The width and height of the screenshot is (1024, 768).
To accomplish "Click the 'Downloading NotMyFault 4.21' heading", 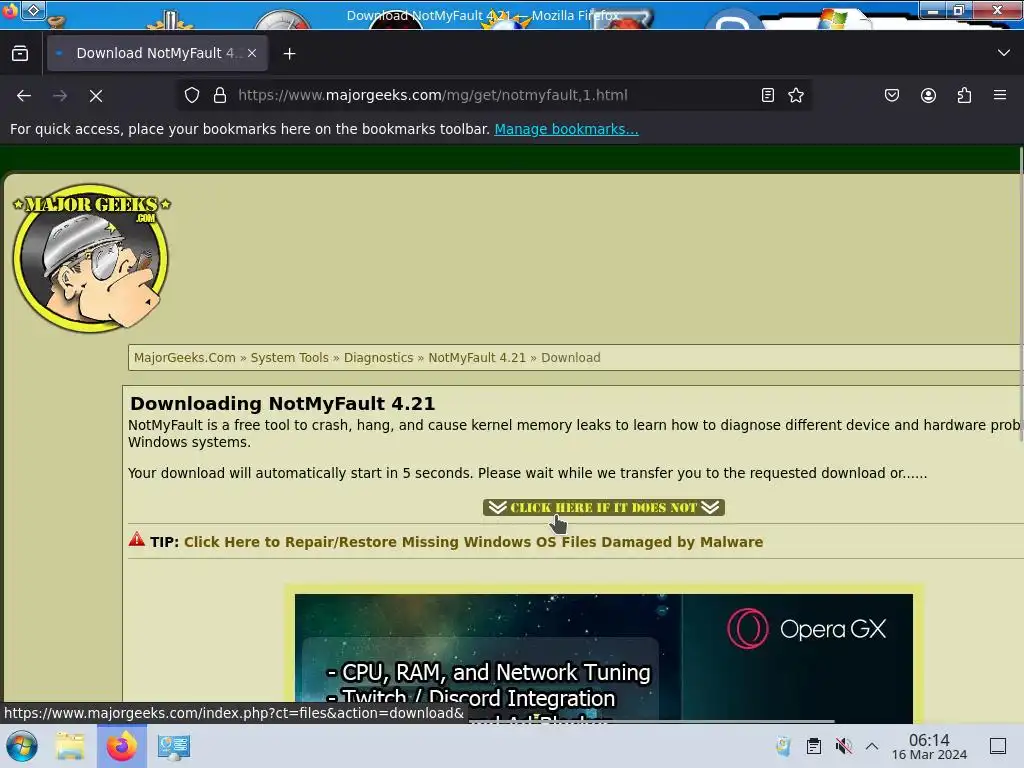I will (x=283, y=404).
